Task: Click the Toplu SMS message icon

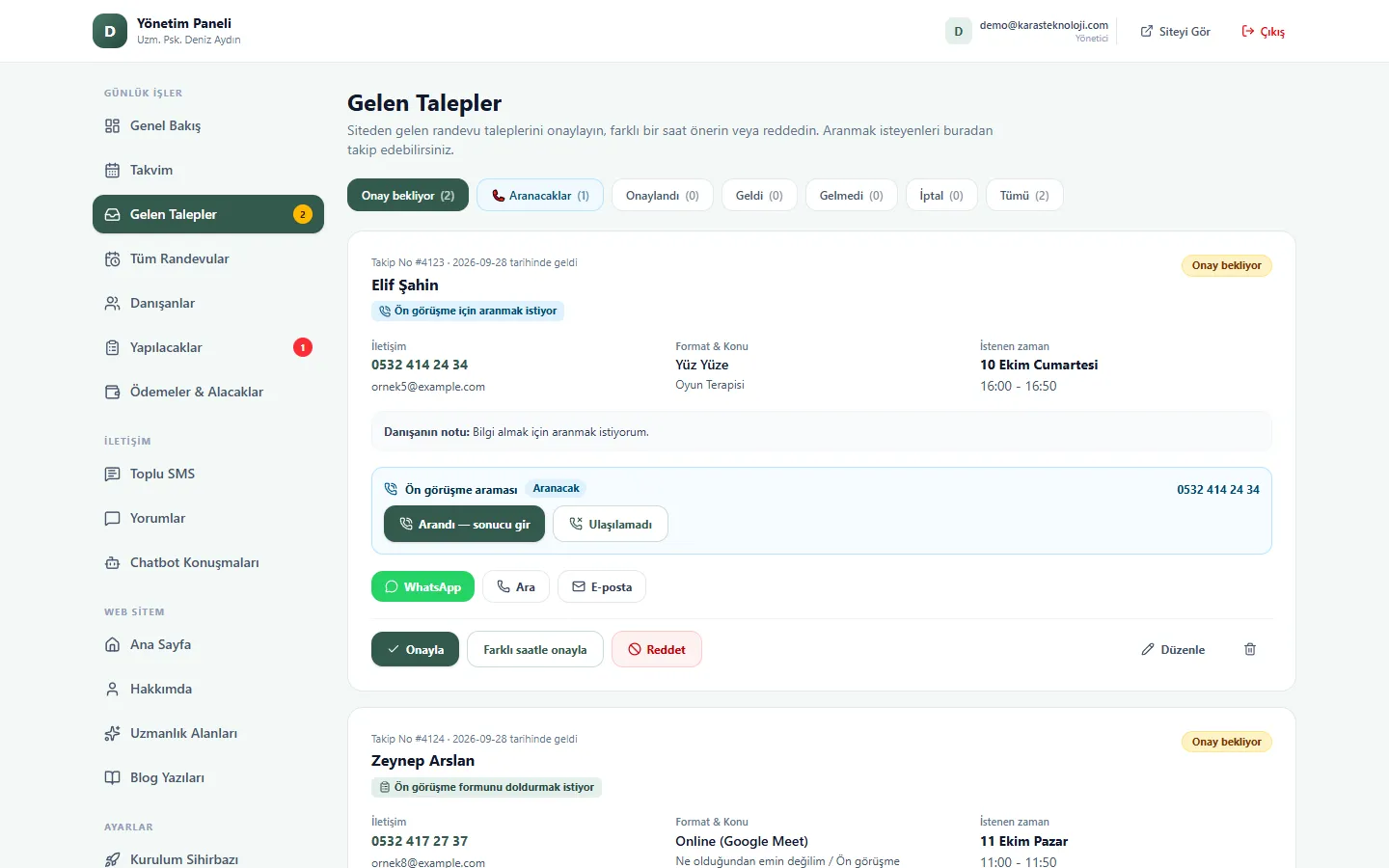Action: point(112,474)
